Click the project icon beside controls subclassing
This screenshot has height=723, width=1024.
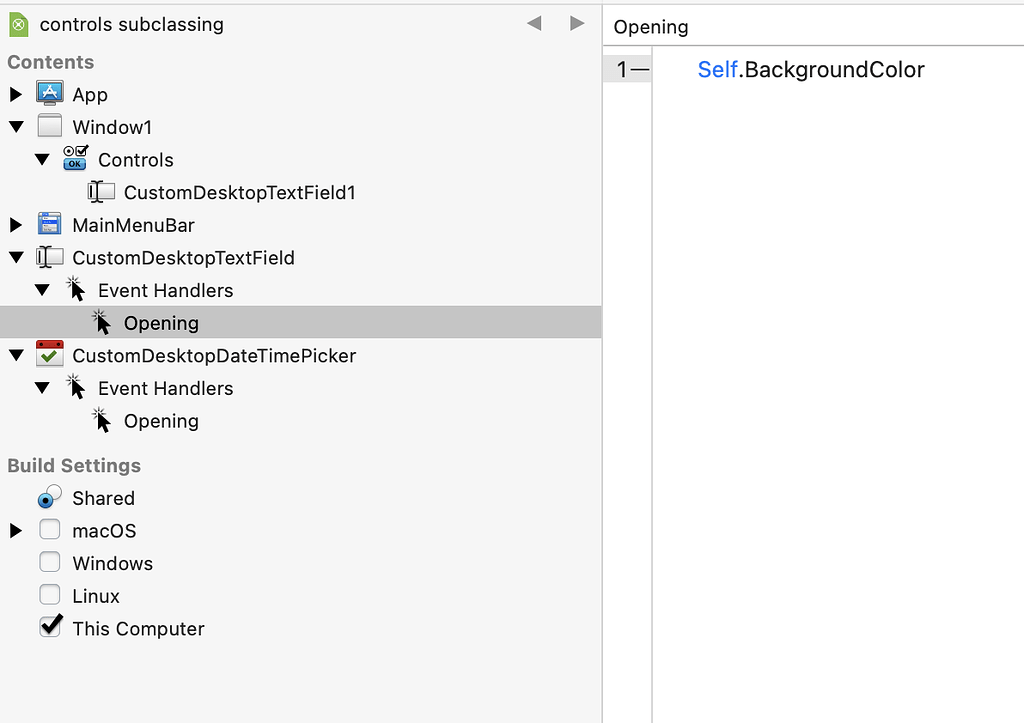click(17, 22)
